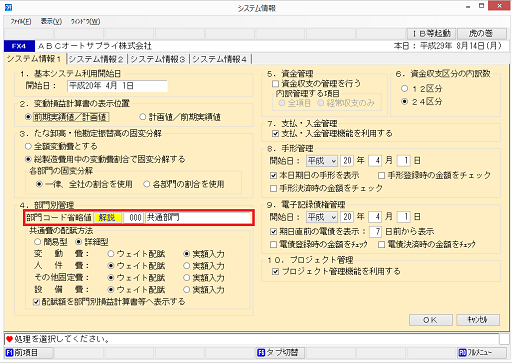
Task: Click F8 タブ切替 function key
Action: click(280, 353)
